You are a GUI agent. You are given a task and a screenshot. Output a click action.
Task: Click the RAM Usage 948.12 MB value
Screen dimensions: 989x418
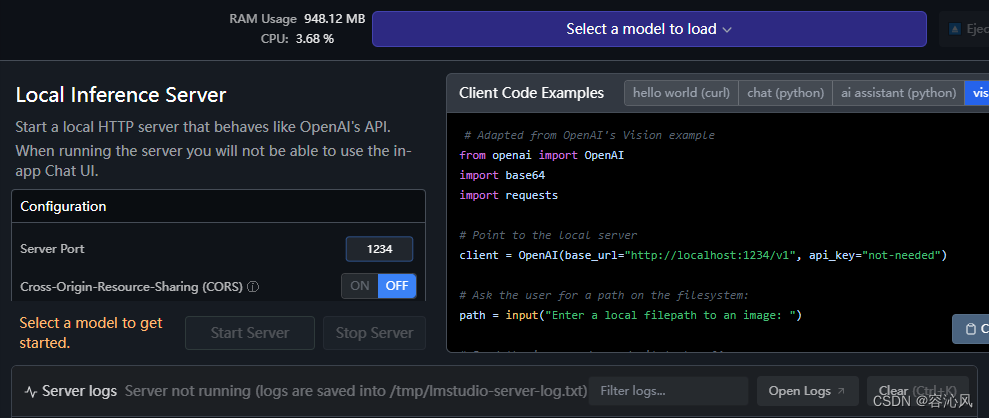(334, 19)
